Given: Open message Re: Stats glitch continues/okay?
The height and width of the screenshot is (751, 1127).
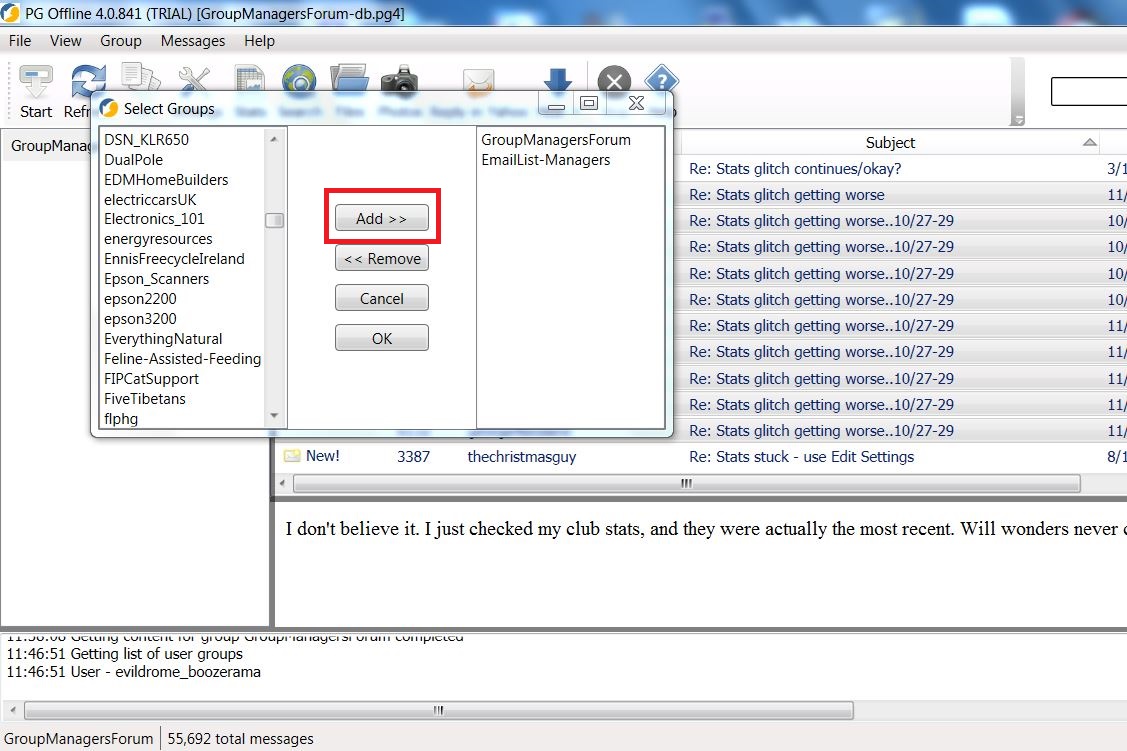Looking at the screenshot, I should point(795,169).
